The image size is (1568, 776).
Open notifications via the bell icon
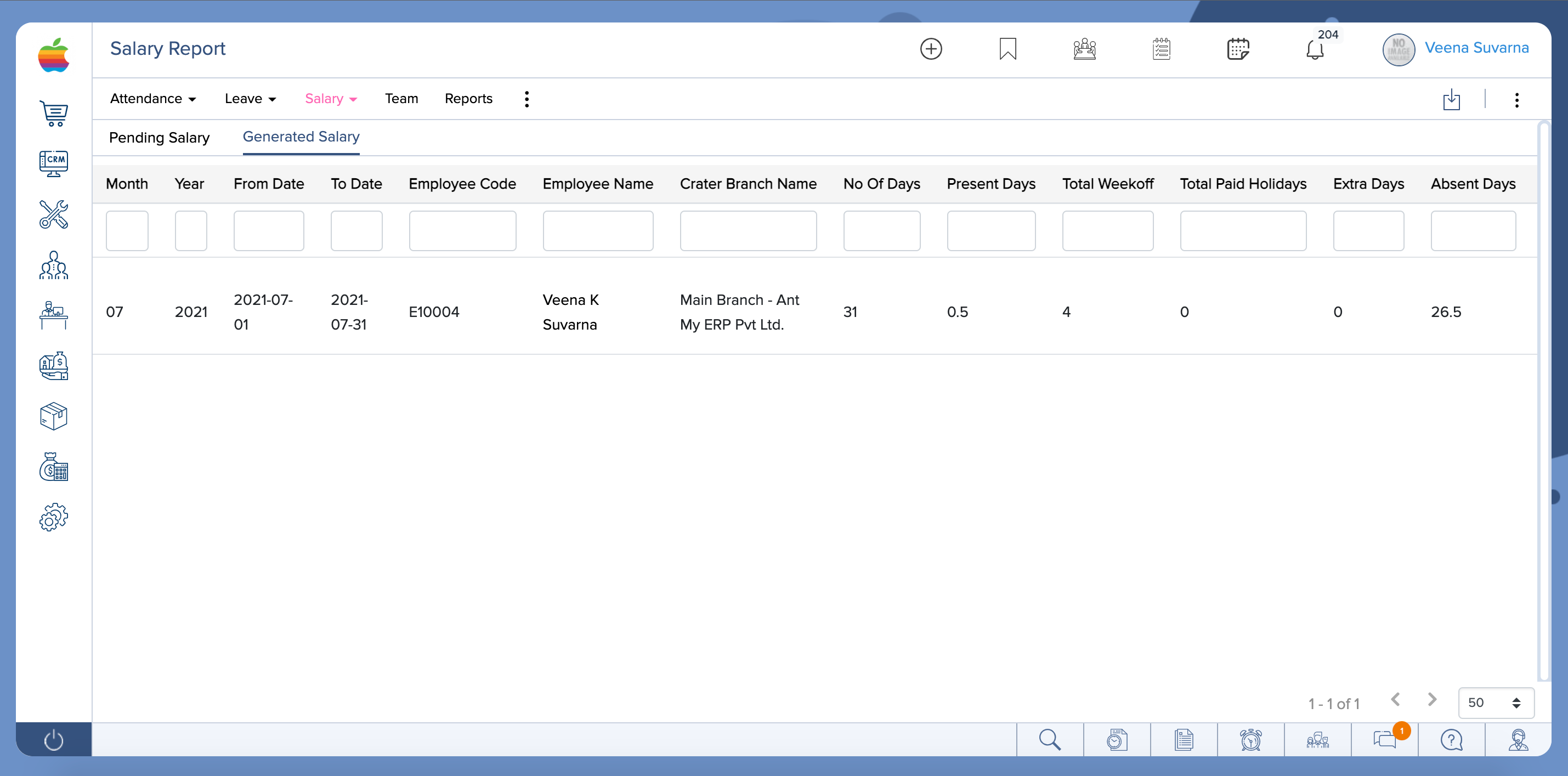[1316, 50]
